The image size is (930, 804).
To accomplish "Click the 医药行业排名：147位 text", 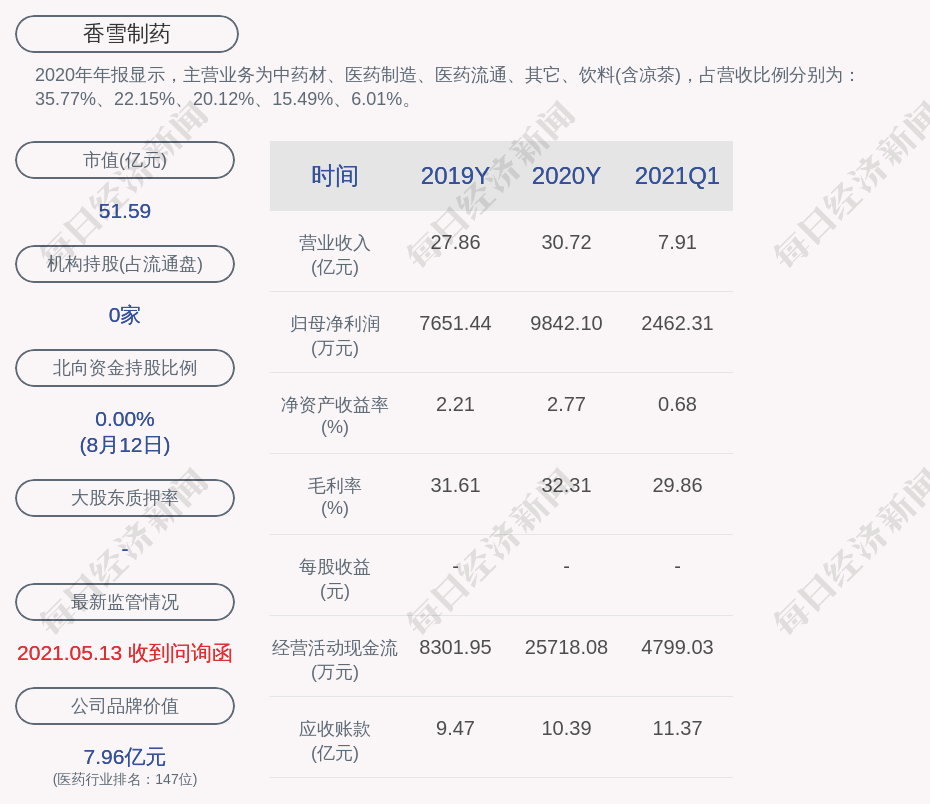I will [125, 779].
